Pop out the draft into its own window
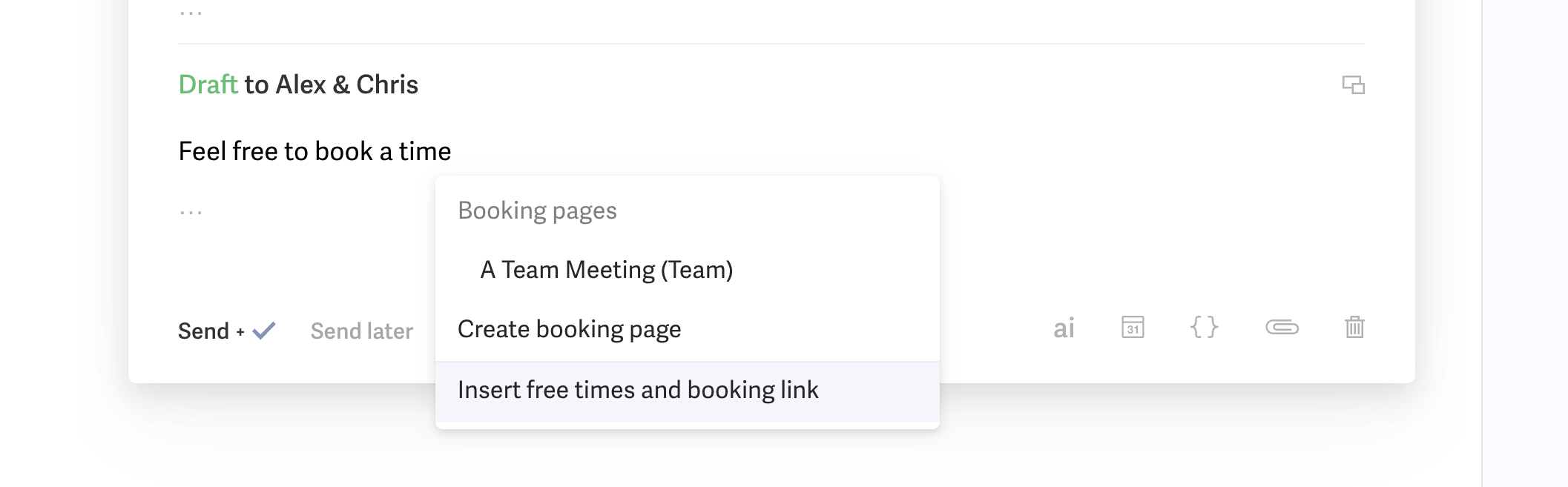Screen dimensions: 1568x487 pyautogui.click(x=1353, y=86)
